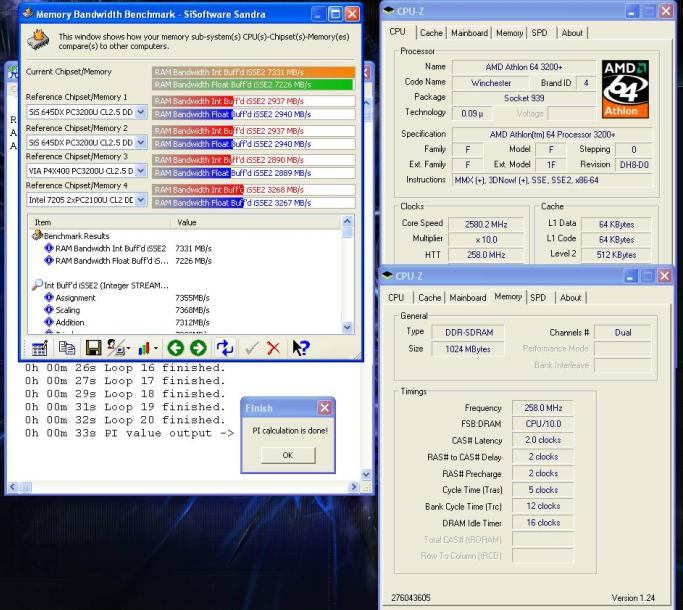Open Reference Chipset/Memory 1 dropdown

click(x=141, y=112)
